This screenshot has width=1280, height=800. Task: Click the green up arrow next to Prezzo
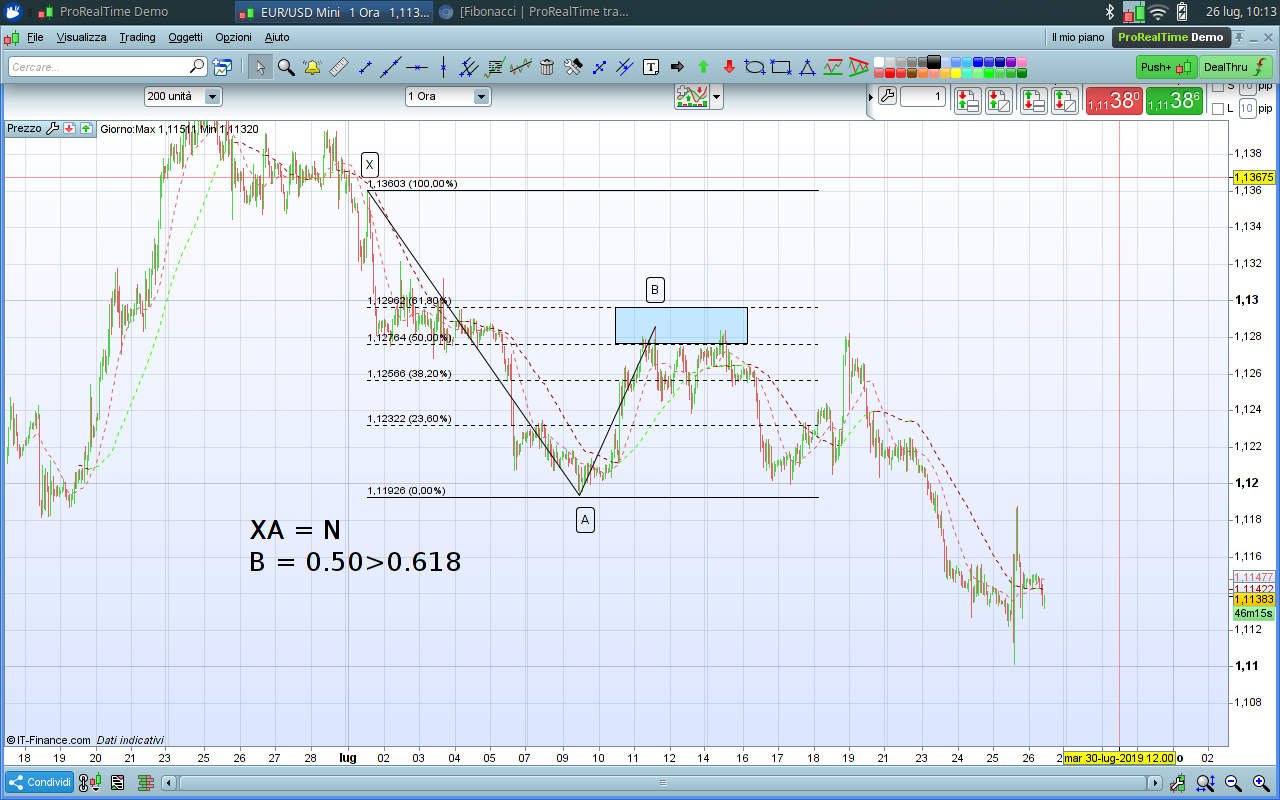[86, 128]
